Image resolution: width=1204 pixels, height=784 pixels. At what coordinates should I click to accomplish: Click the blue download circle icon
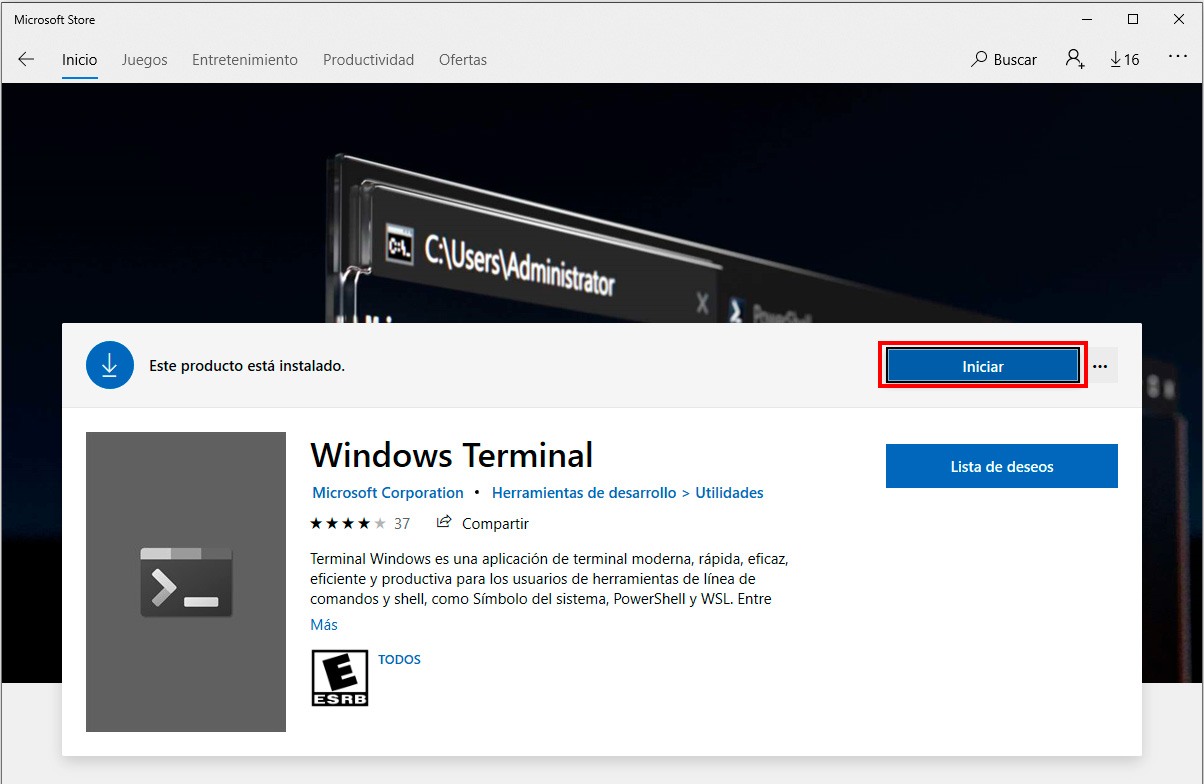110,365
